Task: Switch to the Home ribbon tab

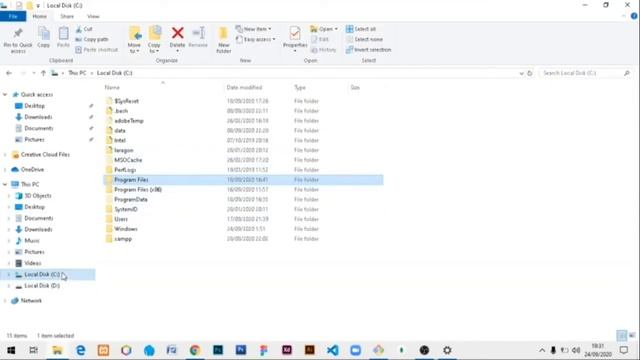Action: pos(40,16)
